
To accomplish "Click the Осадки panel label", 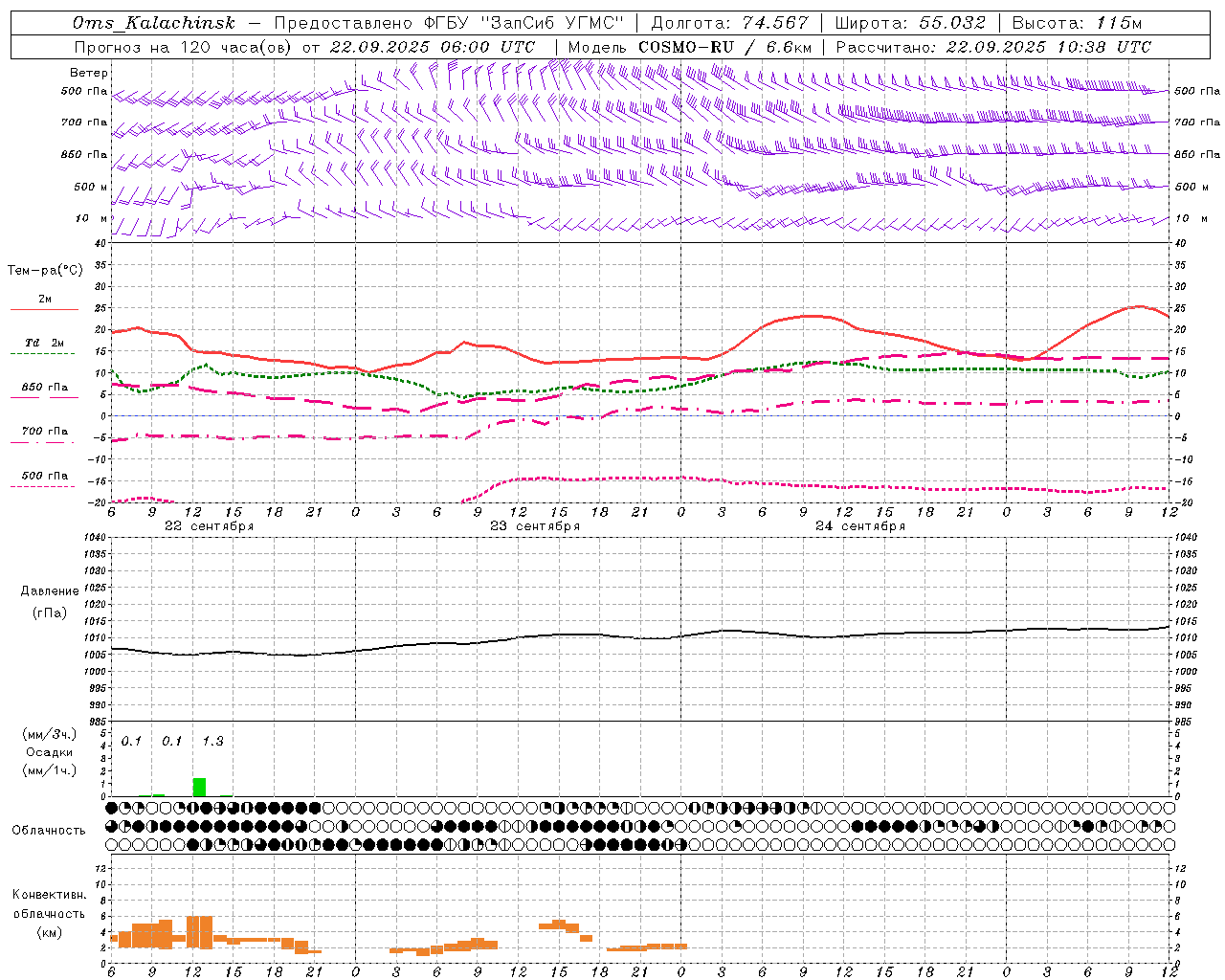I will (x=49, y=752).
